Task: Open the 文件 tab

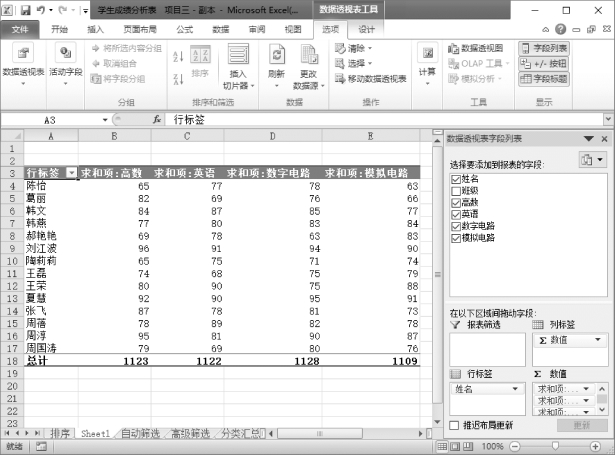Action: click(x=20, y=29)
